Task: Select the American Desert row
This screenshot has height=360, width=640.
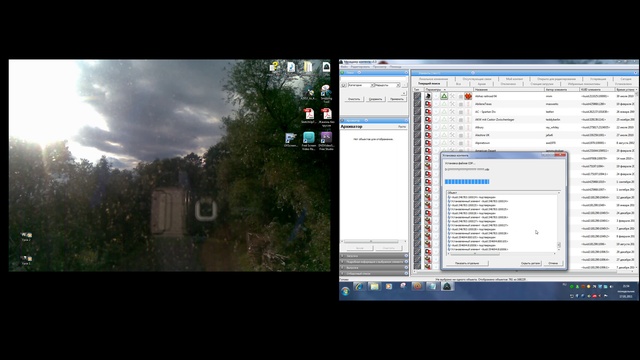Action: pyautogui.click(x=524, y=151)
